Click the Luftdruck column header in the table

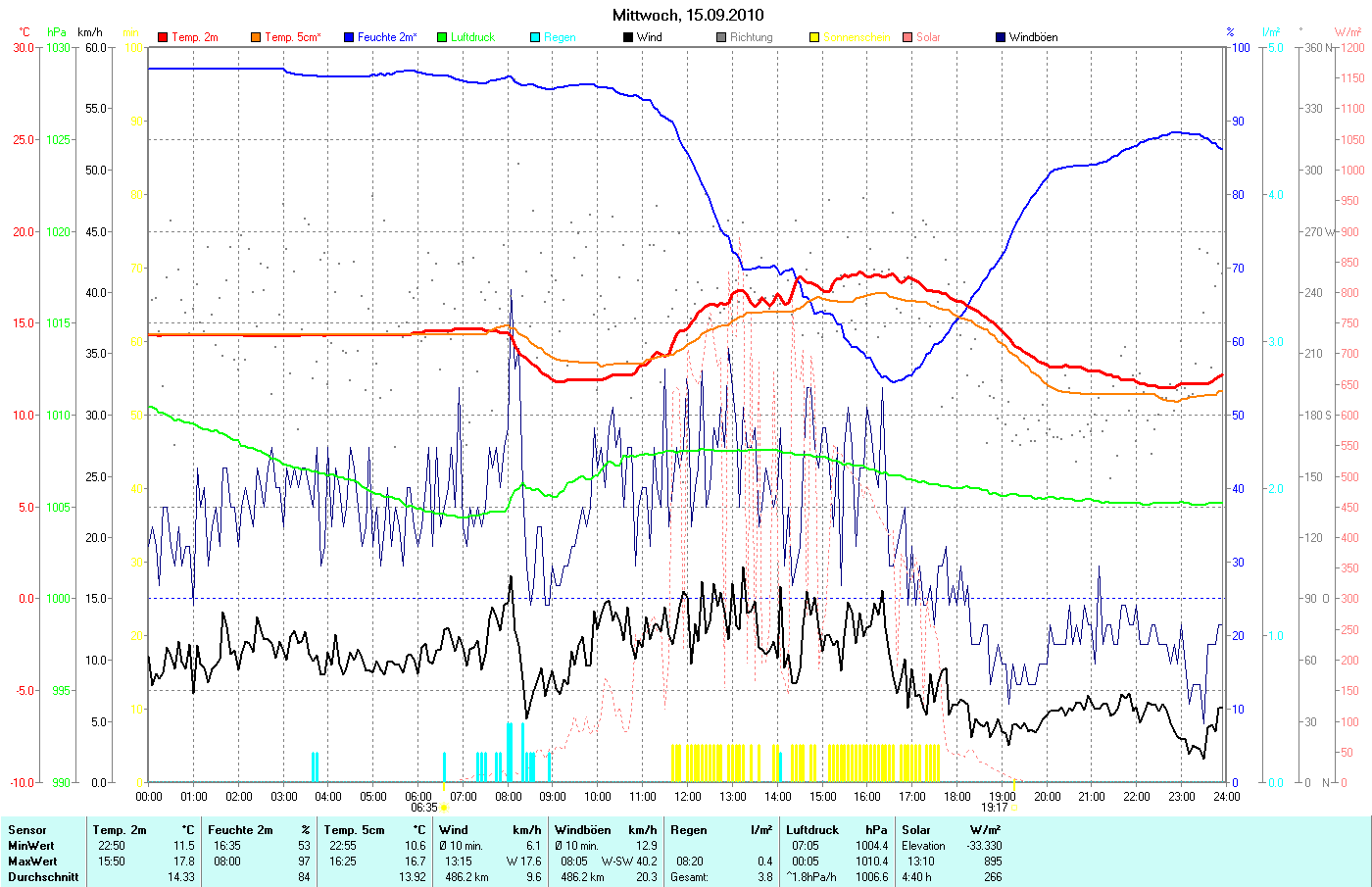click(813, 830)
